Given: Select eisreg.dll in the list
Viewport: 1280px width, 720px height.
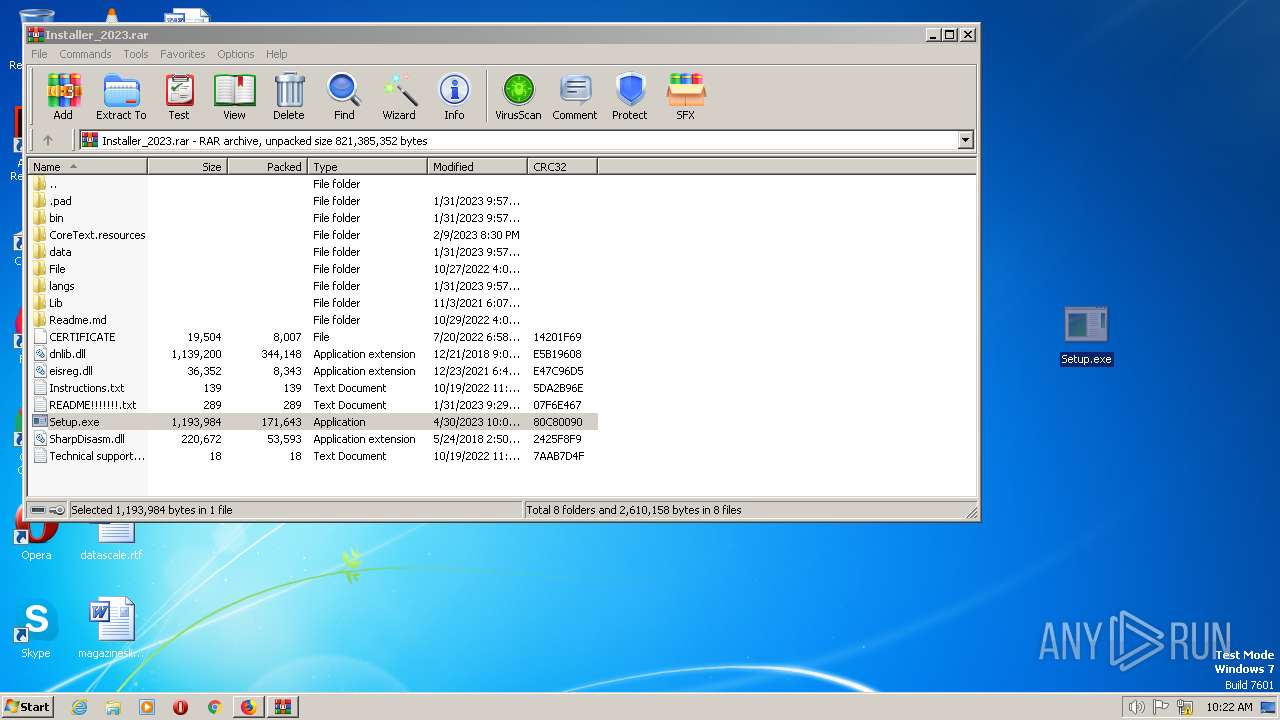Looking at the screenshot, I should [x=313, y=371].
